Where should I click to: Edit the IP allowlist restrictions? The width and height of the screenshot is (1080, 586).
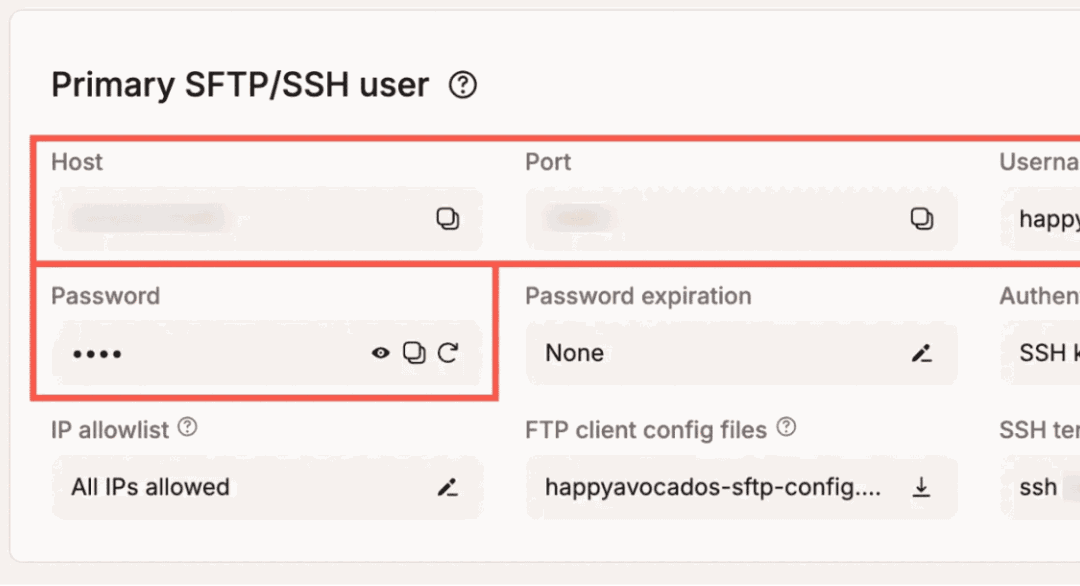(x=448, y=487)
